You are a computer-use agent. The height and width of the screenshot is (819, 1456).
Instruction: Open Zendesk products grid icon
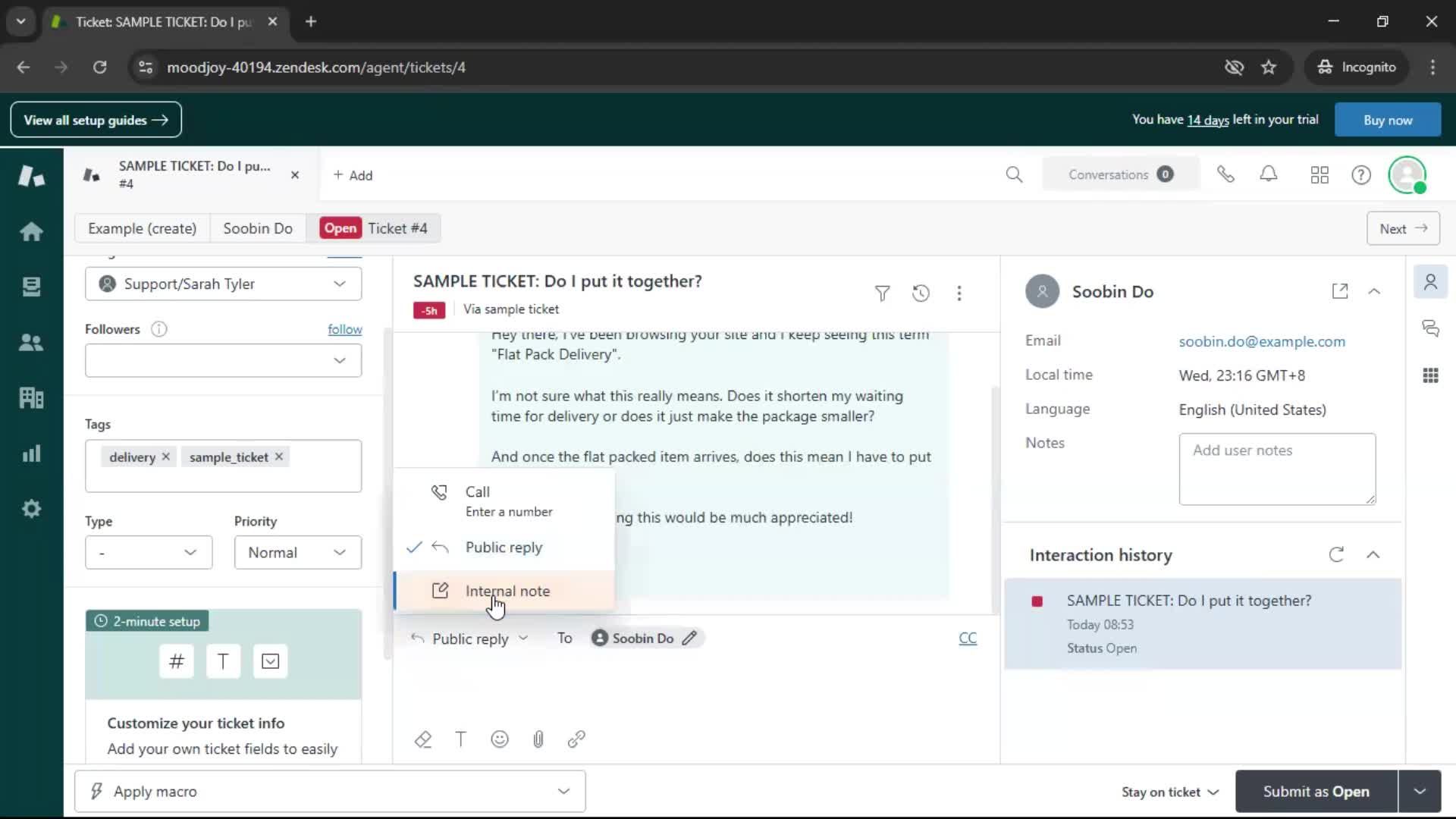click(1319, 175)
